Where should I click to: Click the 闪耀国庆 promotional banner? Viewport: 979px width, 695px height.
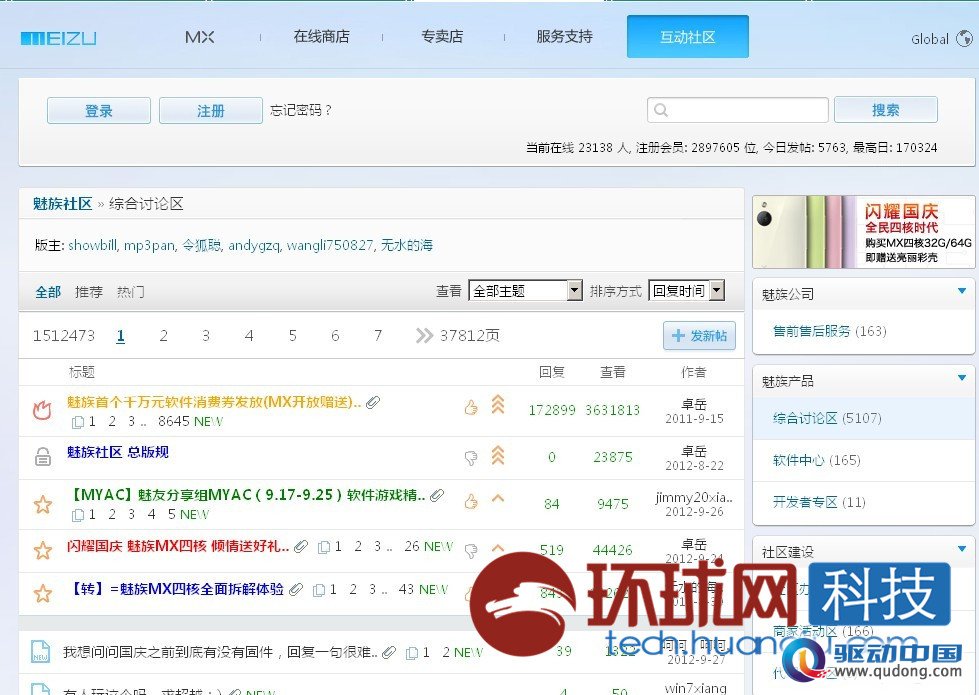click(863, 232)
